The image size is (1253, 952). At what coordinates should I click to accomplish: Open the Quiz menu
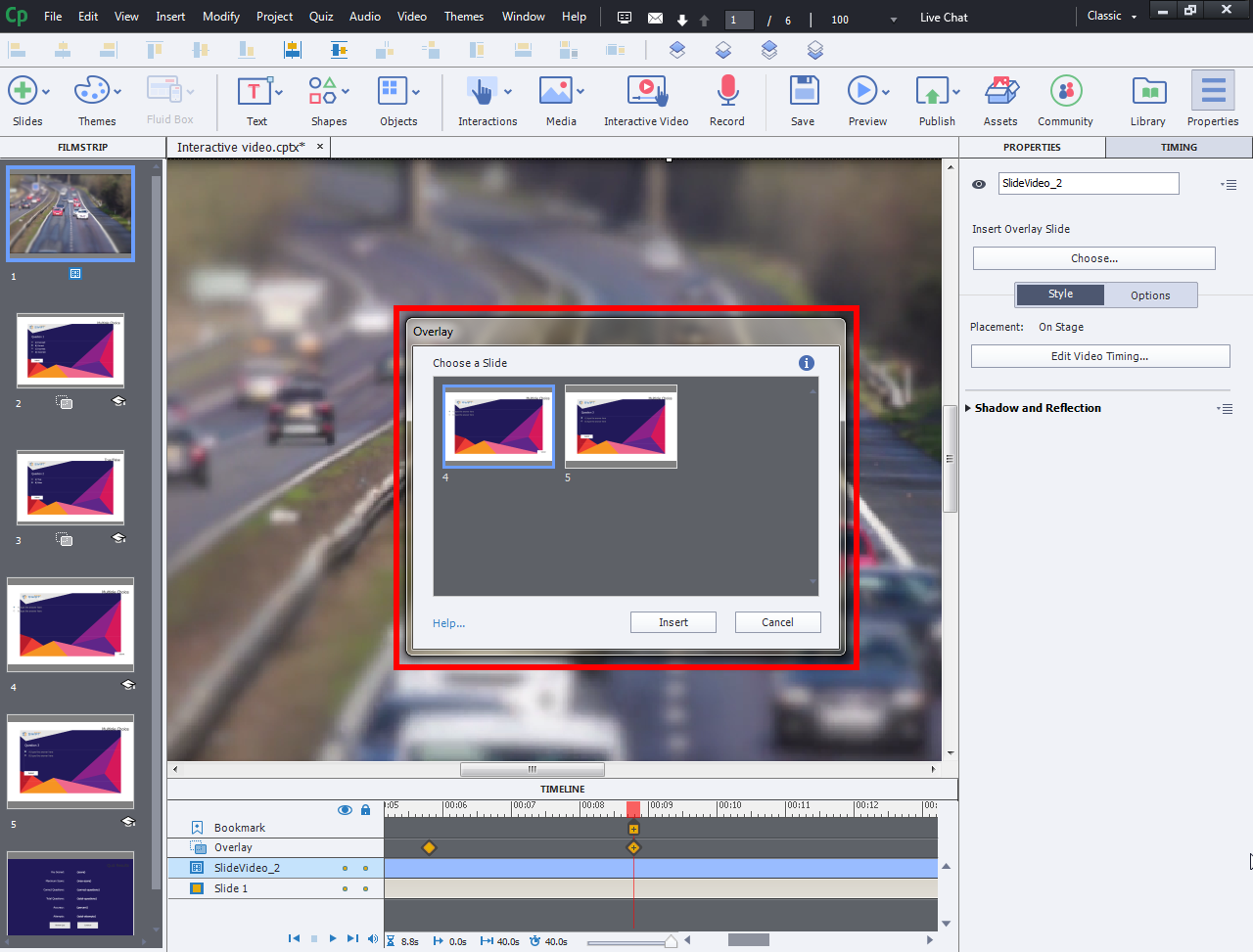tap(321, 17)
